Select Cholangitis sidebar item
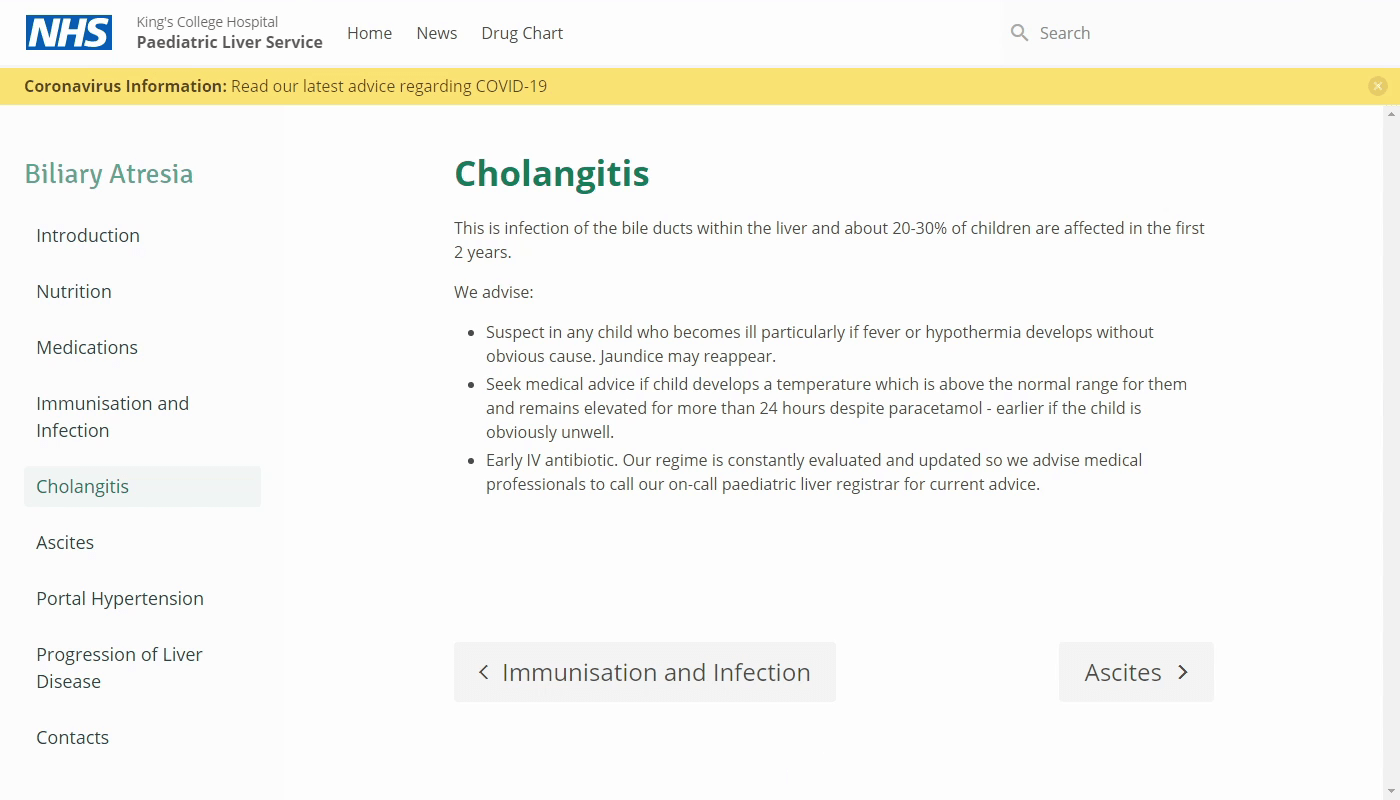 pos(83,487)
